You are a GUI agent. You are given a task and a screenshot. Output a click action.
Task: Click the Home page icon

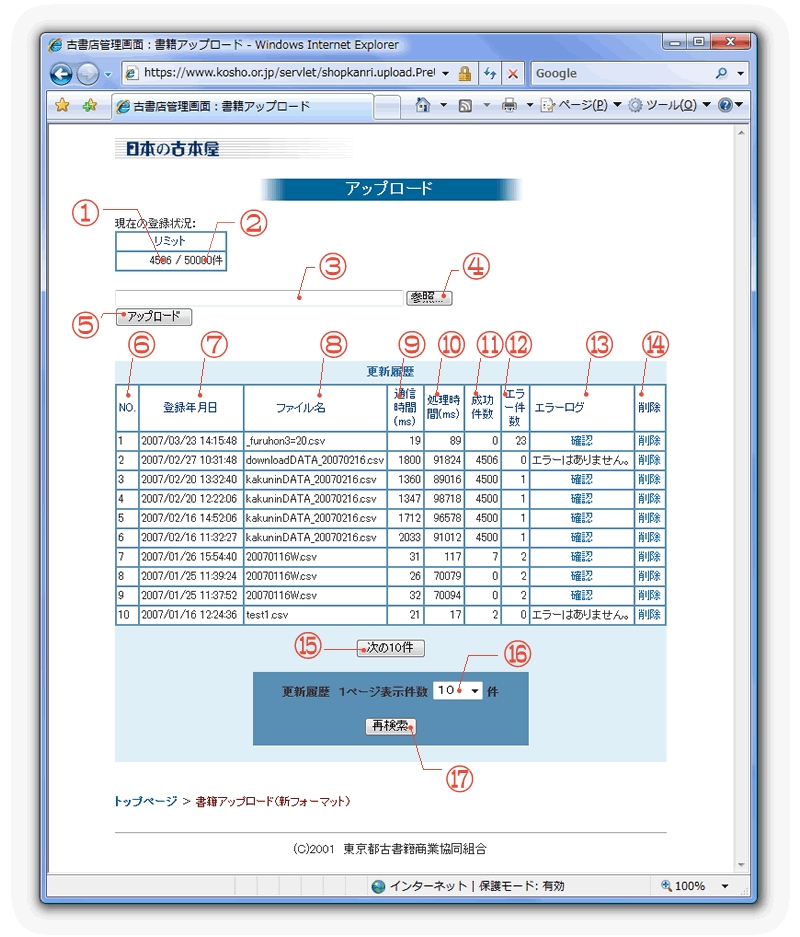tap(423, 105)
